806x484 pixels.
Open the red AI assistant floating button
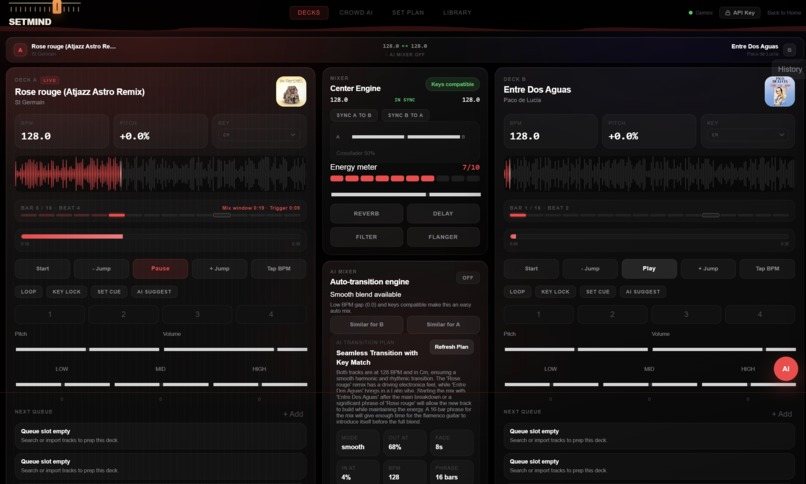pyautogui.click(x=785, y=368)
